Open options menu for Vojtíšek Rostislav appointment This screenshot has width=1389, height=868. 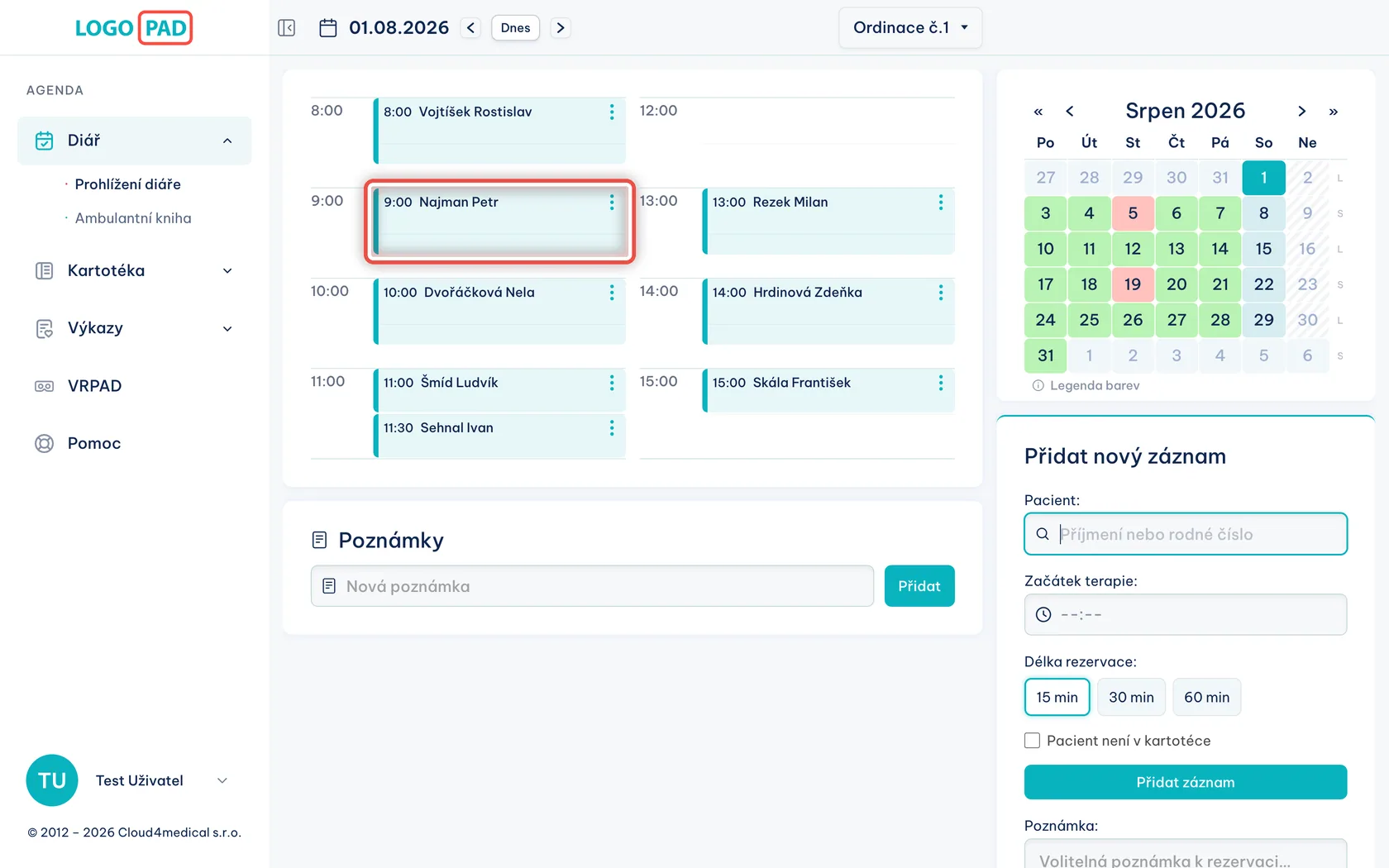[612, 112]
